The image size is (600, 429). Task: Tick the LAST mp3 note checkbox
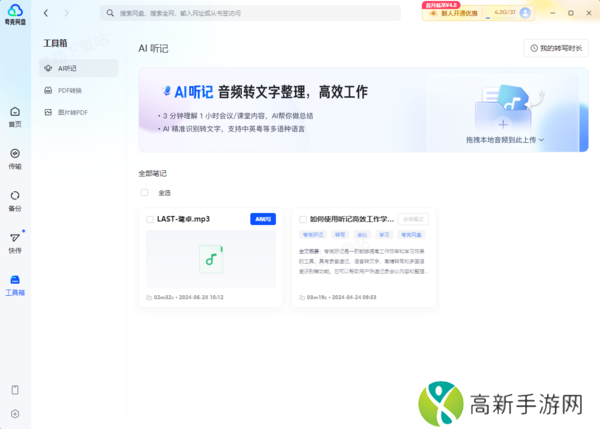tap(150, 219)
